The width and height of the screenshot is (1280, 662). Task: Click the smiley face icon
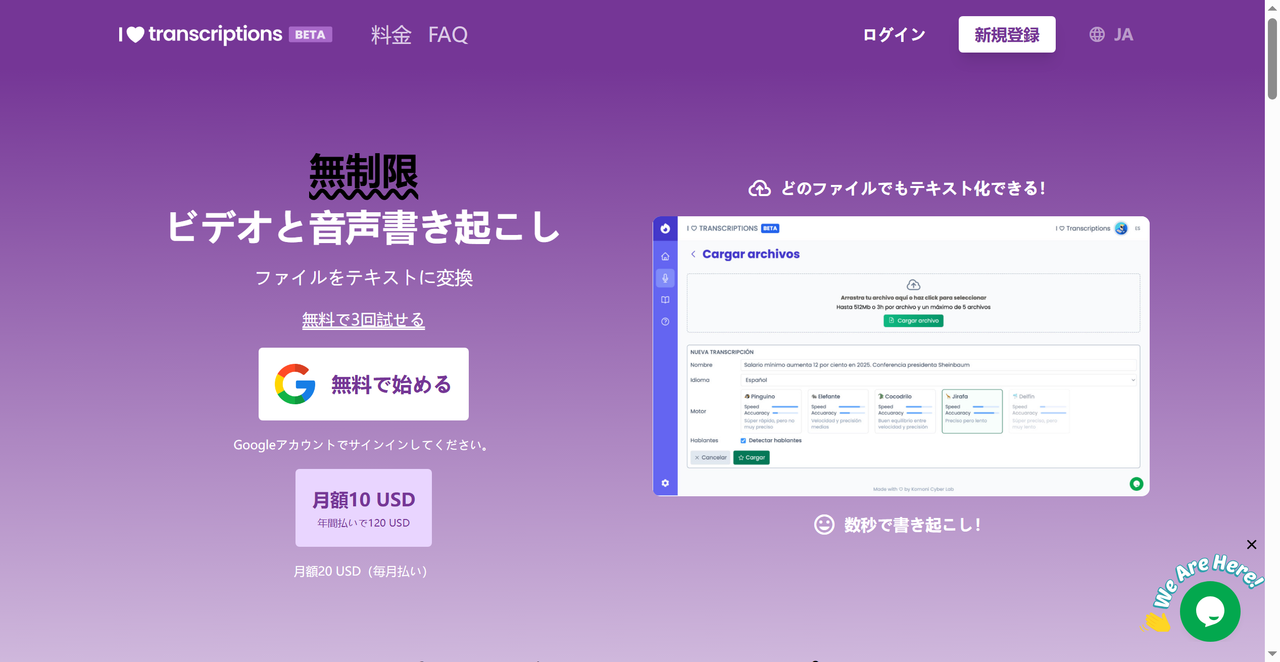(x=824, y=524)
